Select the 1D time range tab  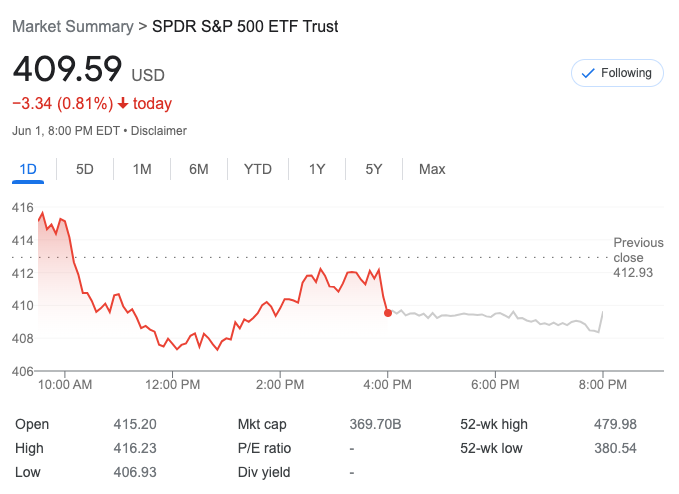28,169
